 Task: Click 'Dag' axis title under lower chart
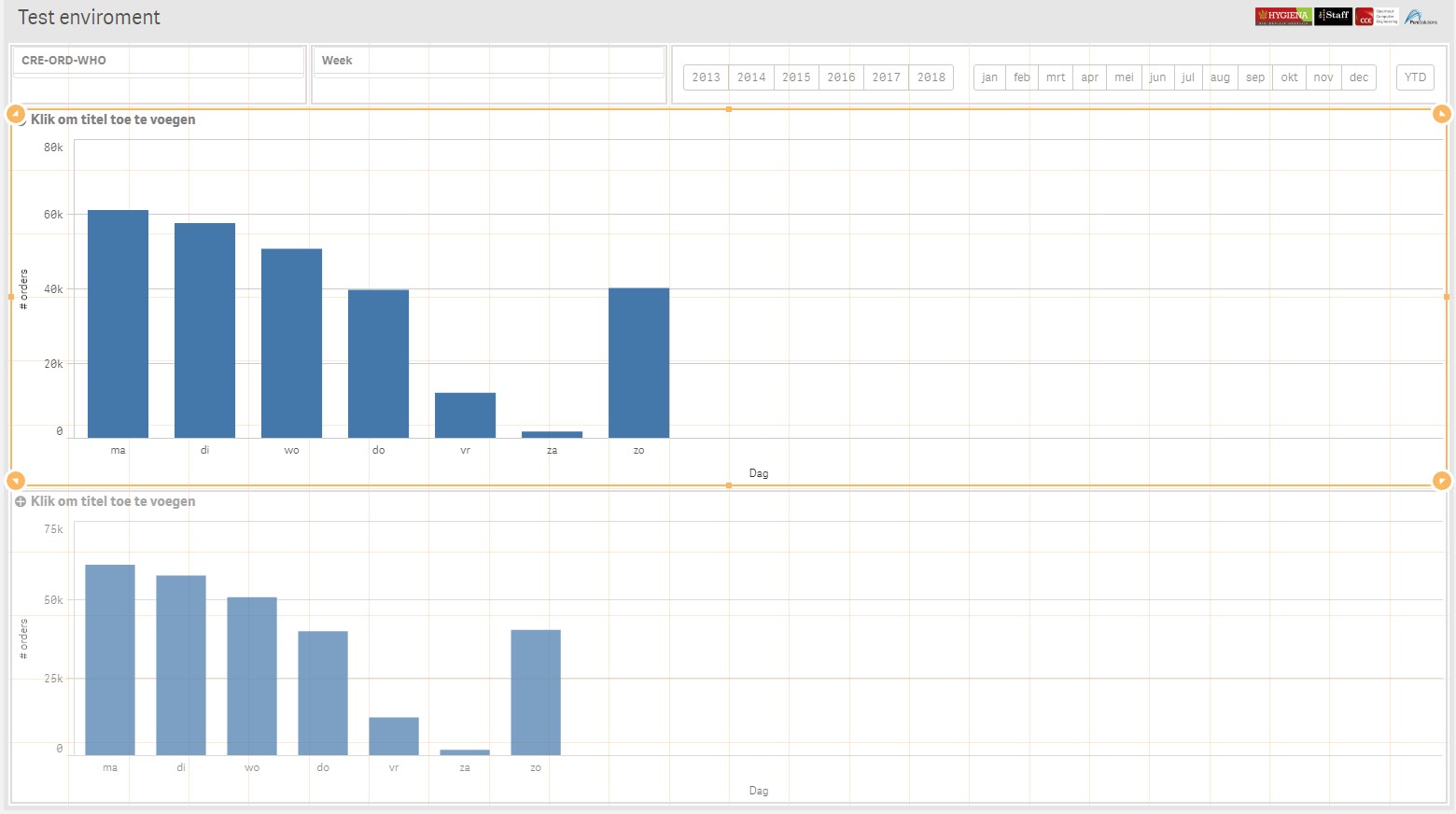(759, 791)
